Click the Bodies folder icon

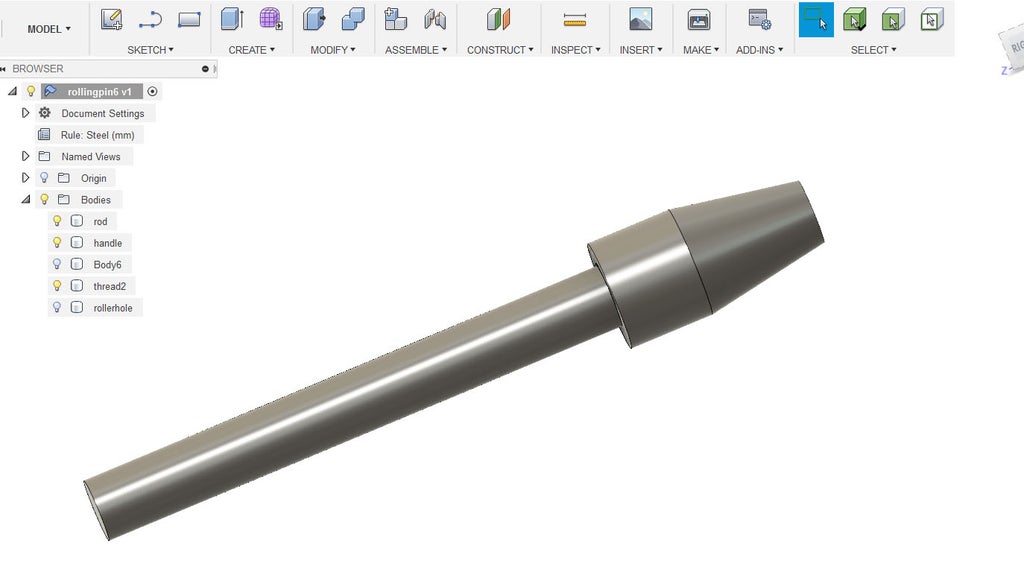click(x=63, y=199)
